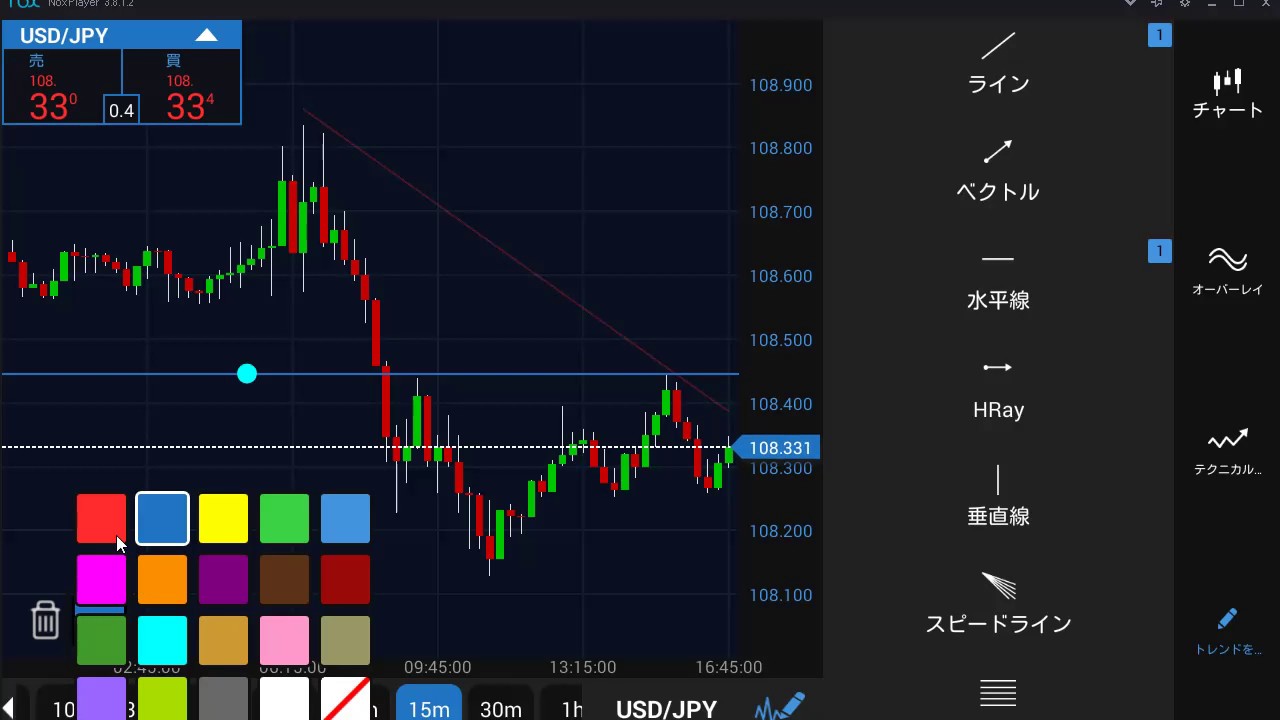
Task: Open the チャート chart type panel
Action: coord(1228,94)
